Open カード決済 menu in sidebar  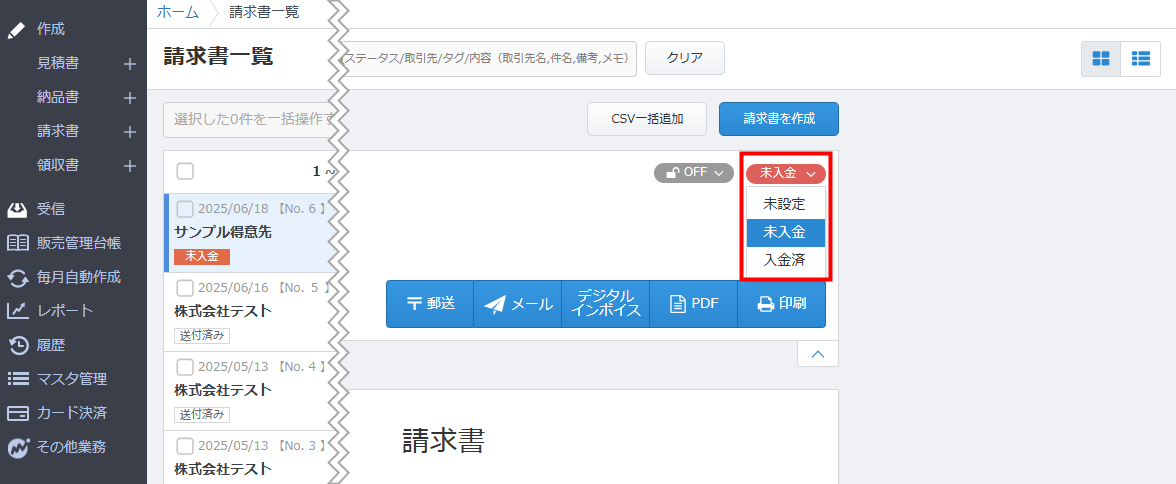tap(71, 413)
